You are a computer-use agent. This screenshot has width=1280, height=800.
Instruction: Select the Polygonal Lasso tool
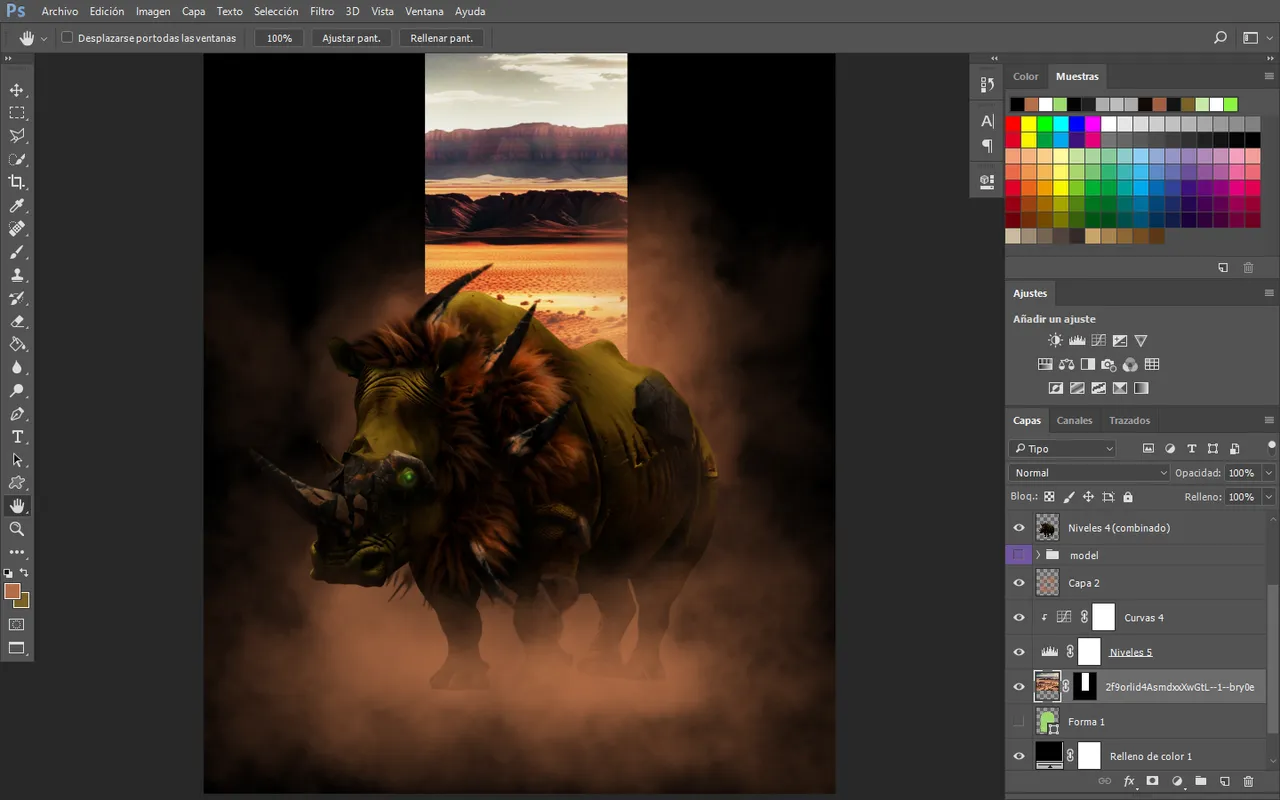point(17,136)
